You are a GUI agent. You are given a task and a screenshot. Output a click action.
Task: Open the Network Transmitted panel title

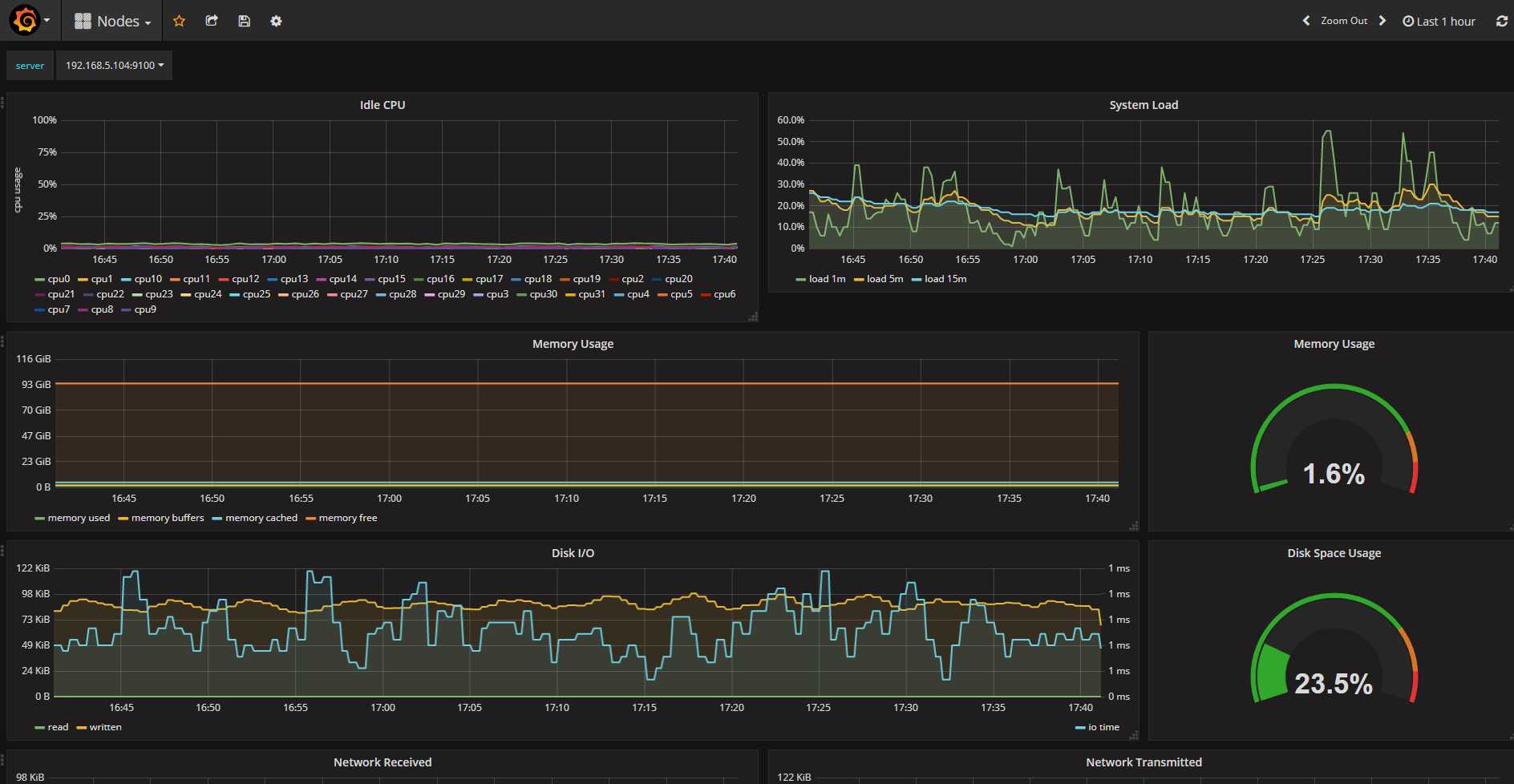coord(1144,762)
